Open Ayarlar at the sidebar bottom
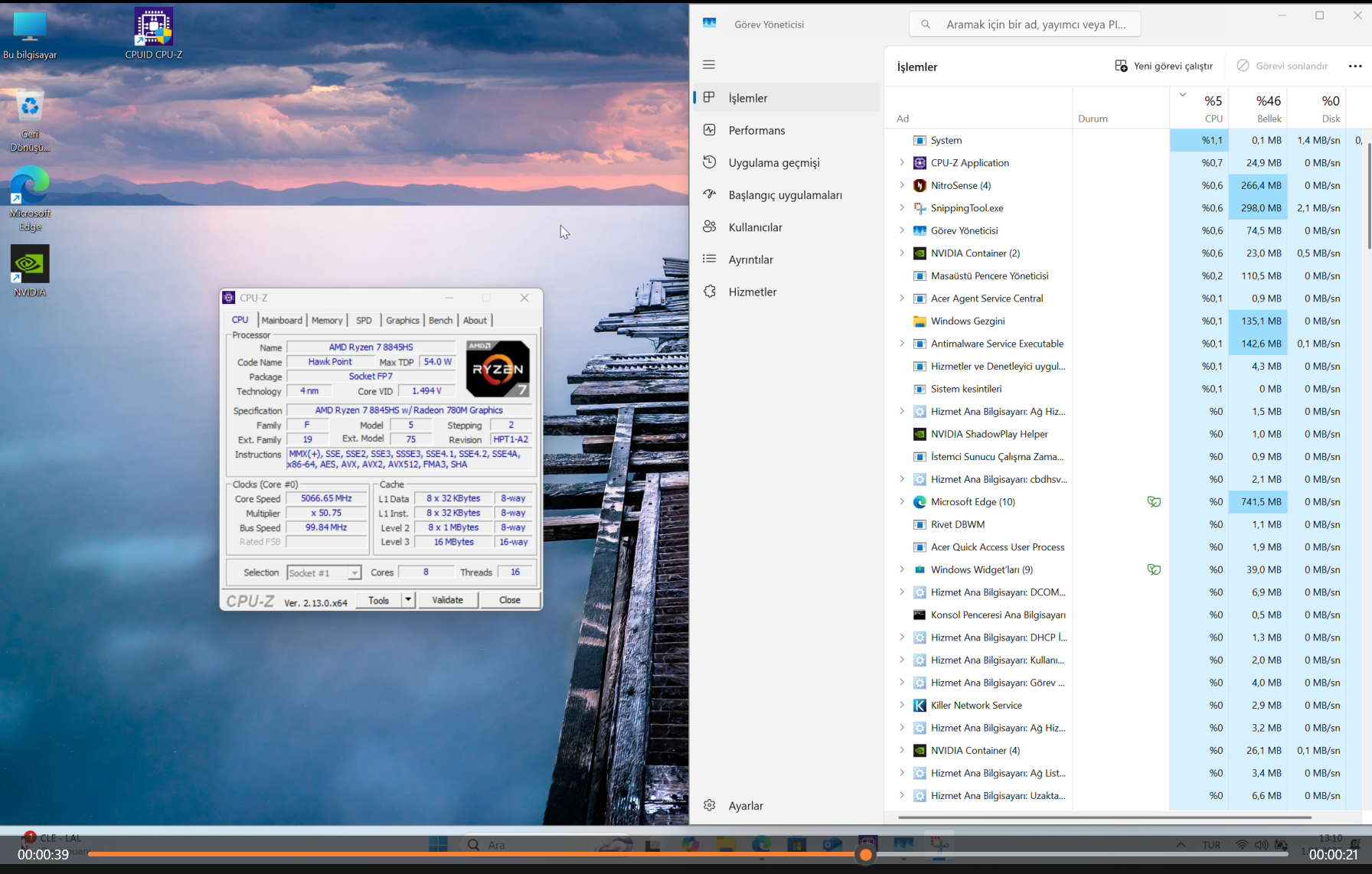1372x874 pixels. click(x=787, y=806)
